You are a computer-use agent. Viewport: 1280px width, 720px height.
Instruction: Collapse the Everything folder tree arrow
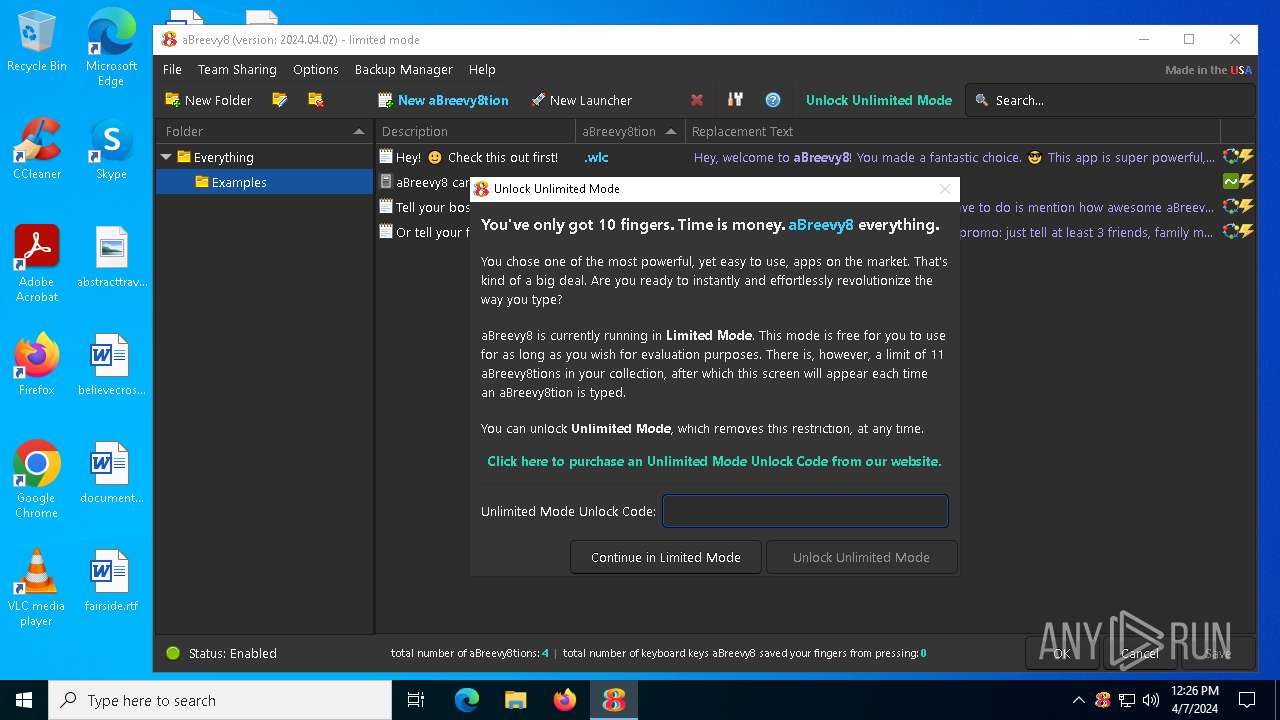(166, 157)
